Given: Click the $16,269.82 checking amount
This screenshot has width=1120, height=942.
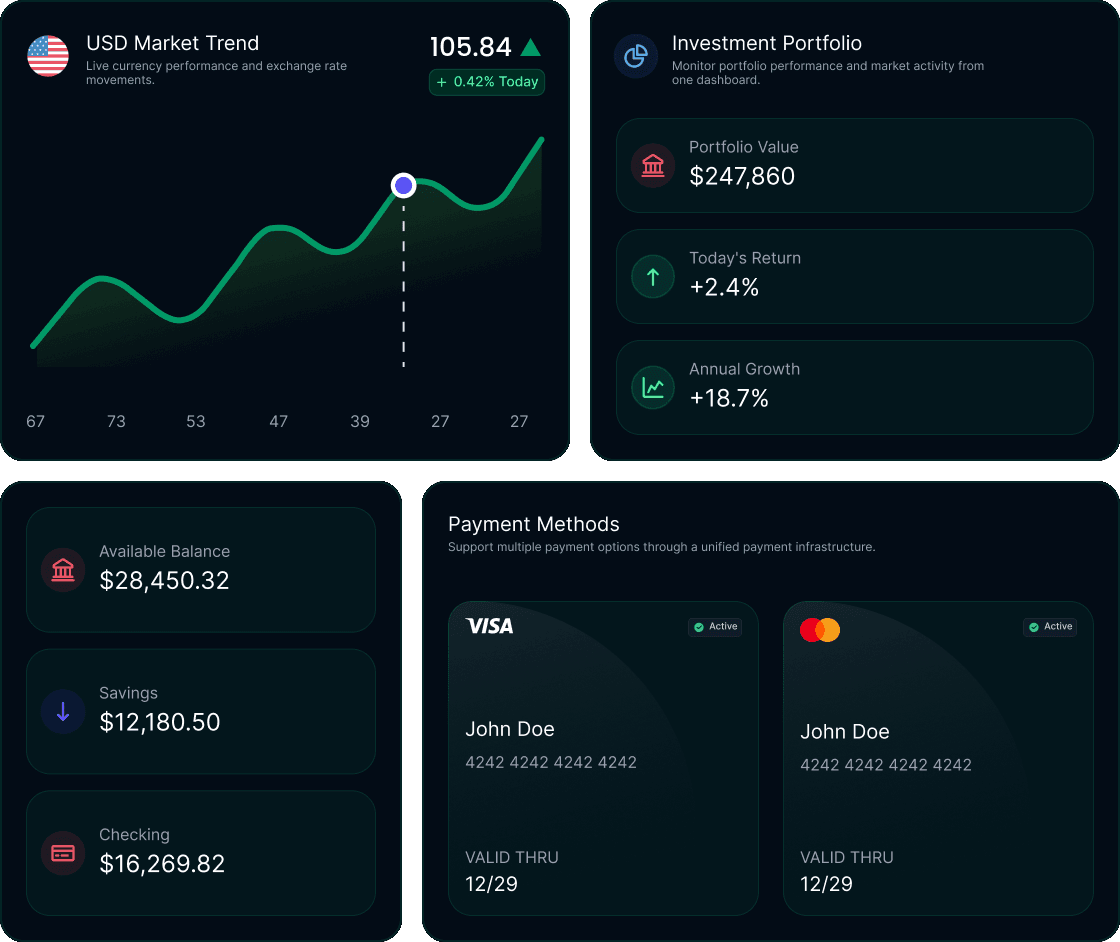Looking at the screenshot, I should click(162, 864).
